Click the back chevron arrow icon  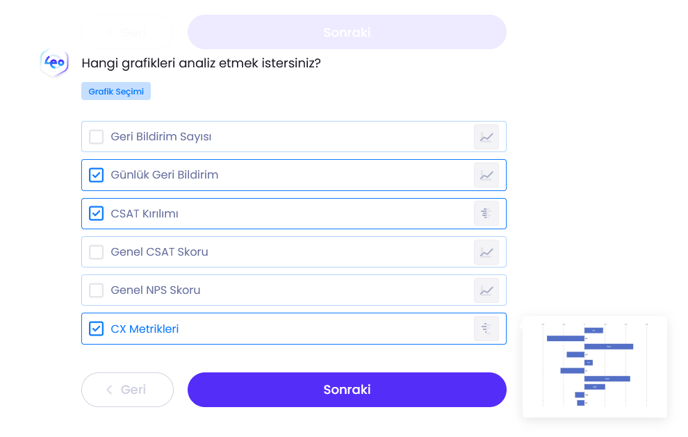(x=109, y=390)
